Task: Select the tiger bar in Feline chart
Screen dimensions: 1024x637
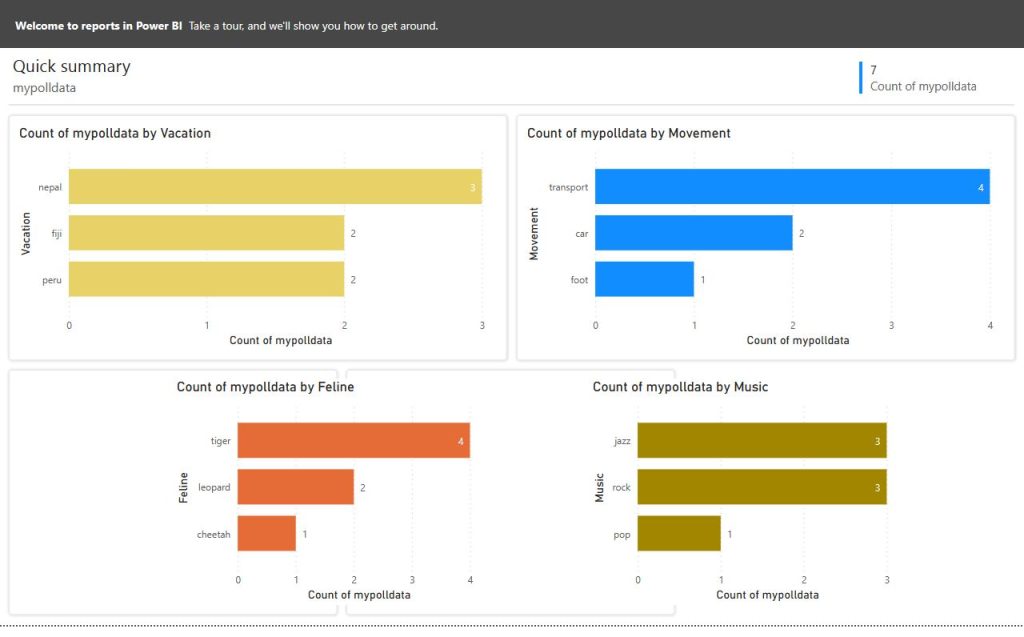Action: click(x=353, y=440)
